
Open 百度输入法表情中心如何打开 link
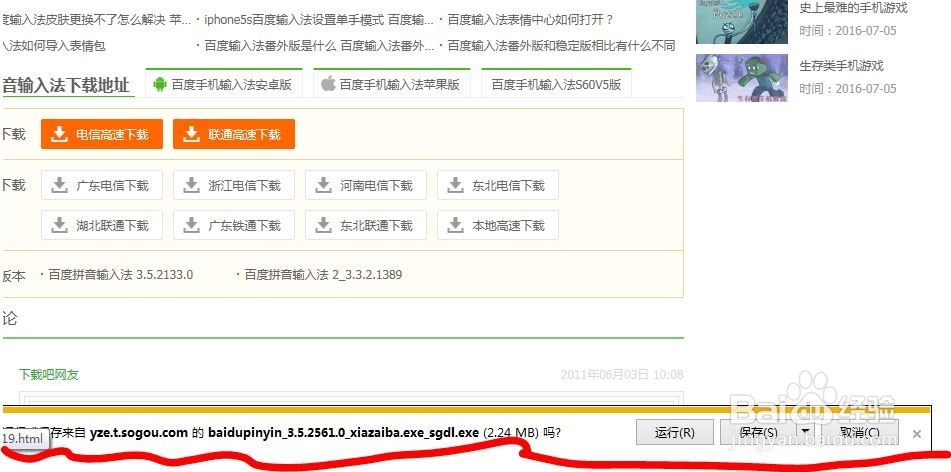click(x=530, y=19)
